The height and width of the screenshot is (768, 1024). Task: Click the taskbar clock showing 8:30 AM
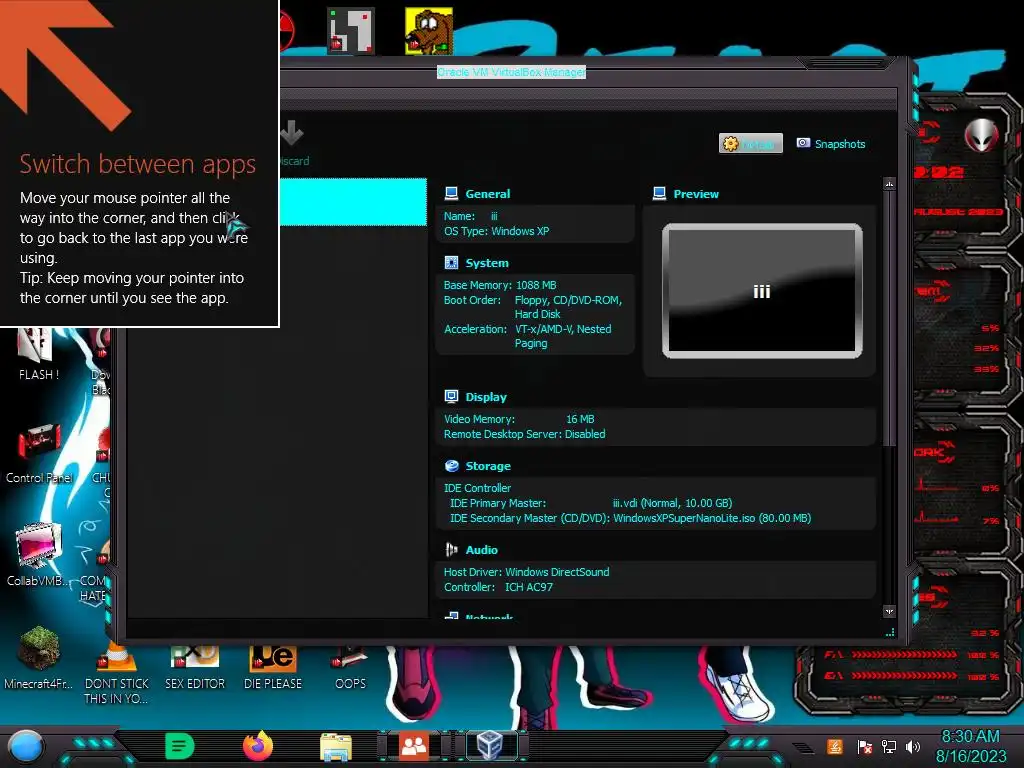(970, 746)
